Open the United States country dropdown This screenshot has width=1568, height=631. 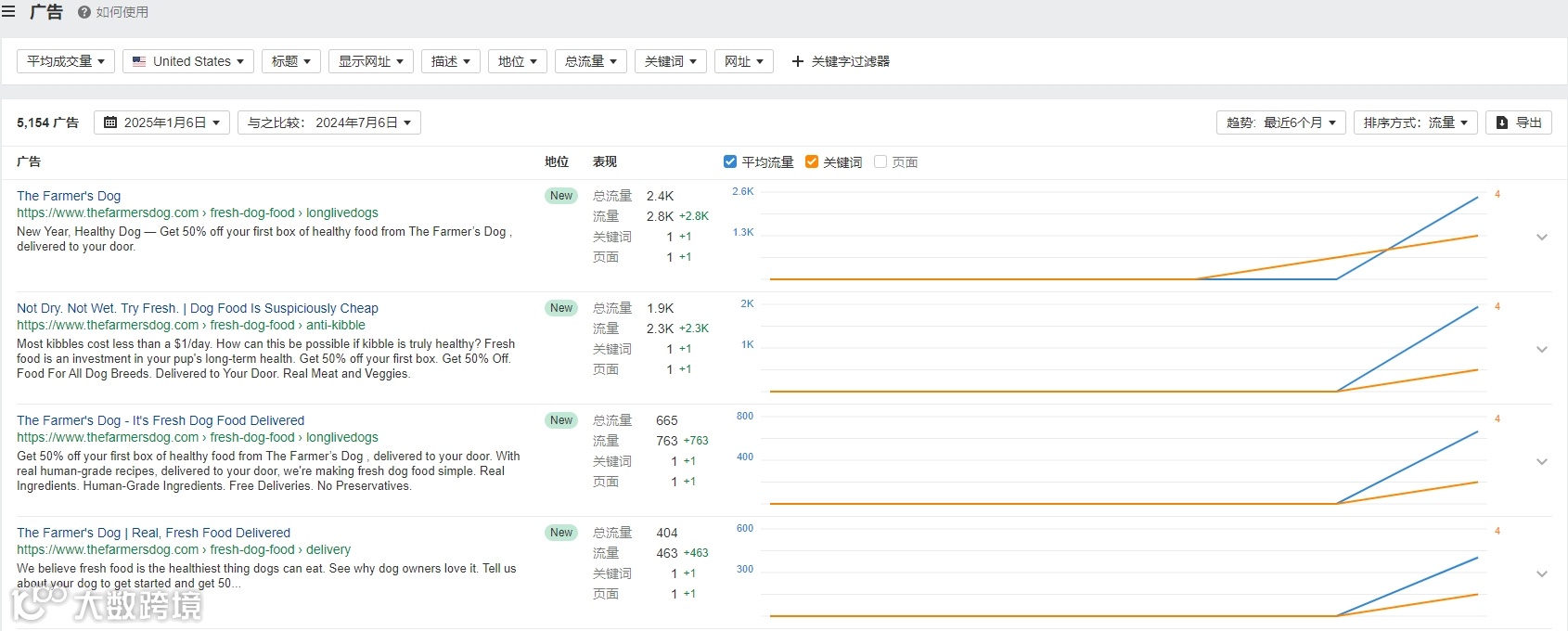(x=188, y=61)
